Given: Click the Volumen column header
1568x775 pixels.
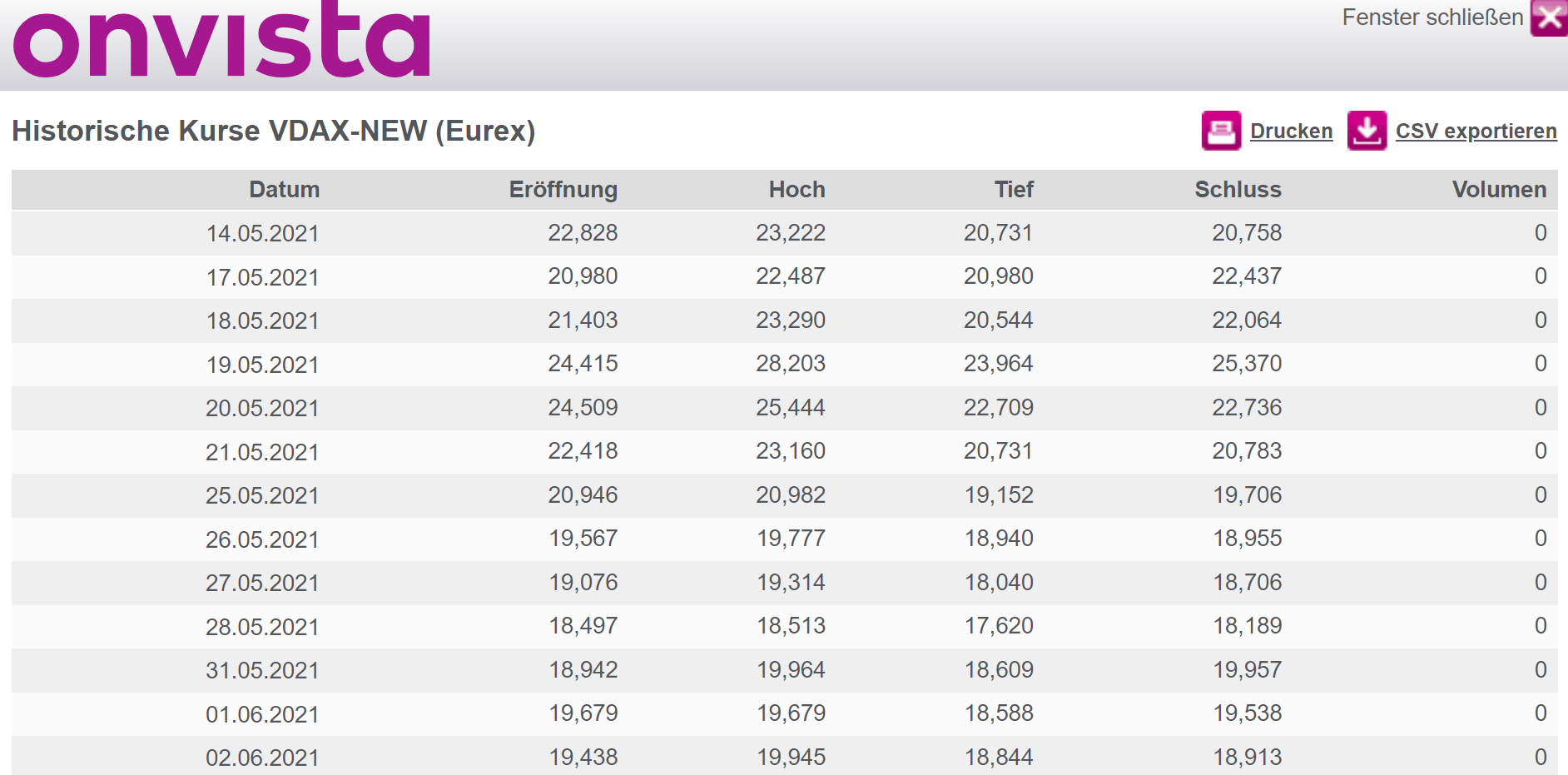Looking at the screenshot, I should tap(1499, 190).
